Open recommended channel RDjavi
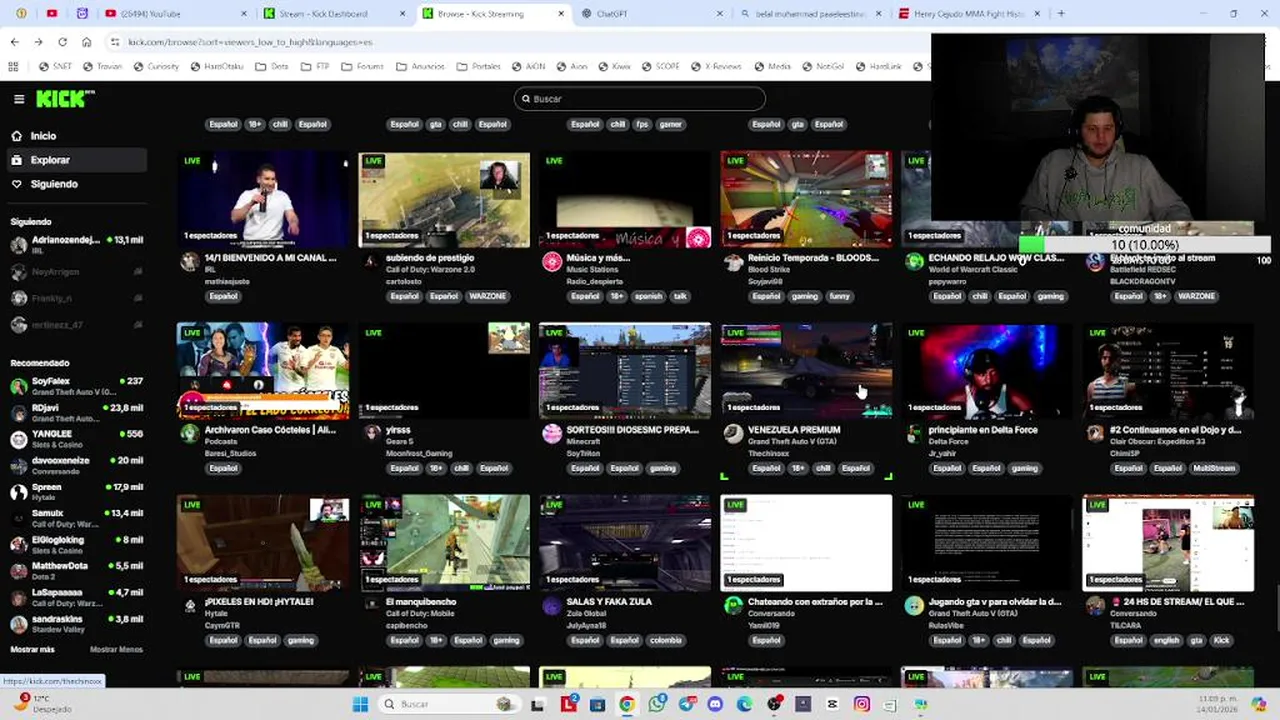 [76, 412]
